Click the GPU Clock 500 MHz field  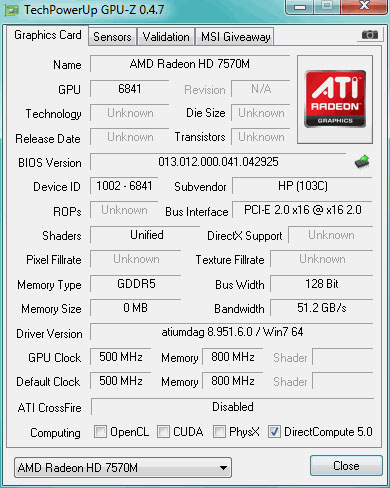click(x=121, y=357)
